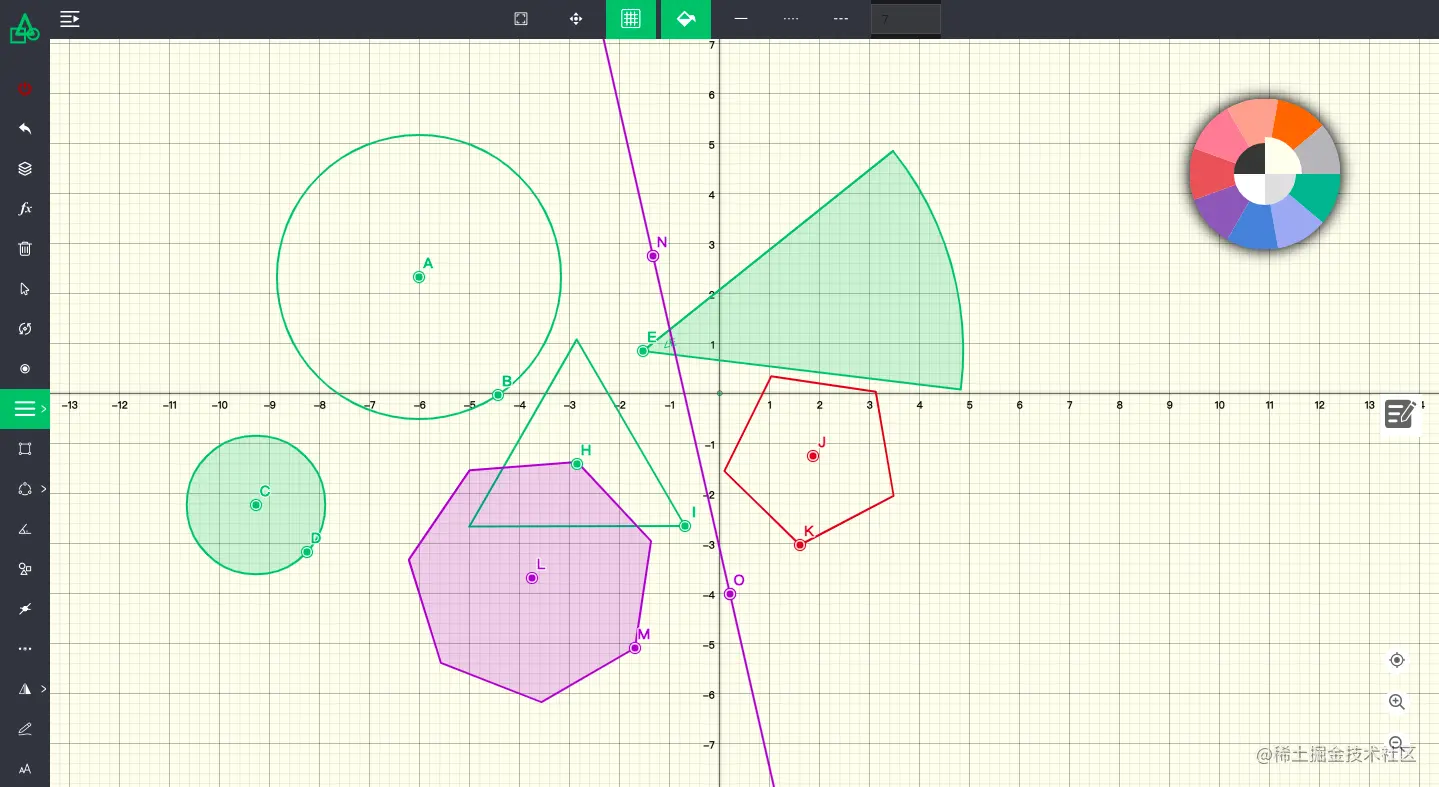
Task: Select the regular polygon tool
Action: 25,489
